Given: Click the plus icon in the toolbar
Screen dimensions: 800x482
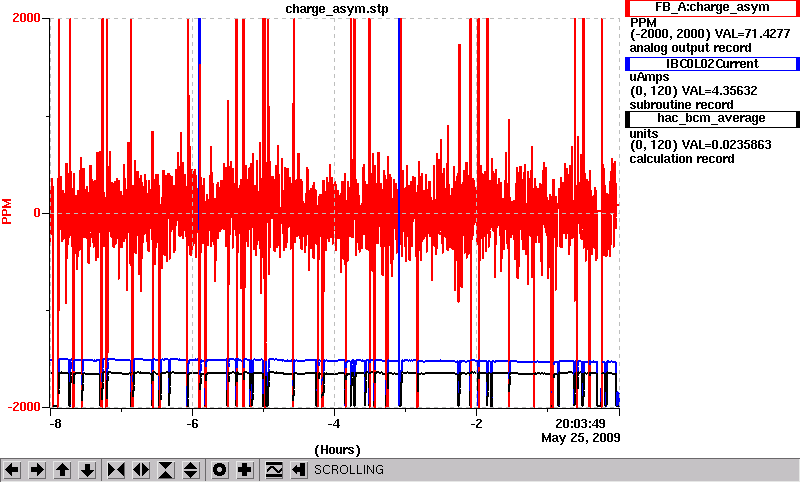Looking at the screenshot, I should [x=244, y=470].
